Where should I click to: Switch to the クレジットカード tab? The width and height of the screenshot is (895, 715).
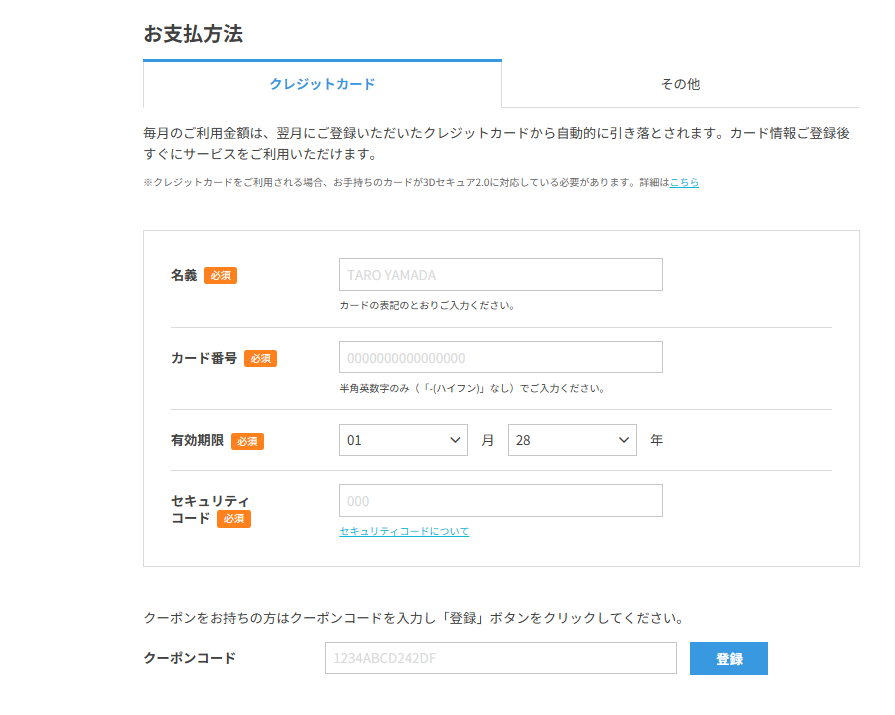coord(322,84)
